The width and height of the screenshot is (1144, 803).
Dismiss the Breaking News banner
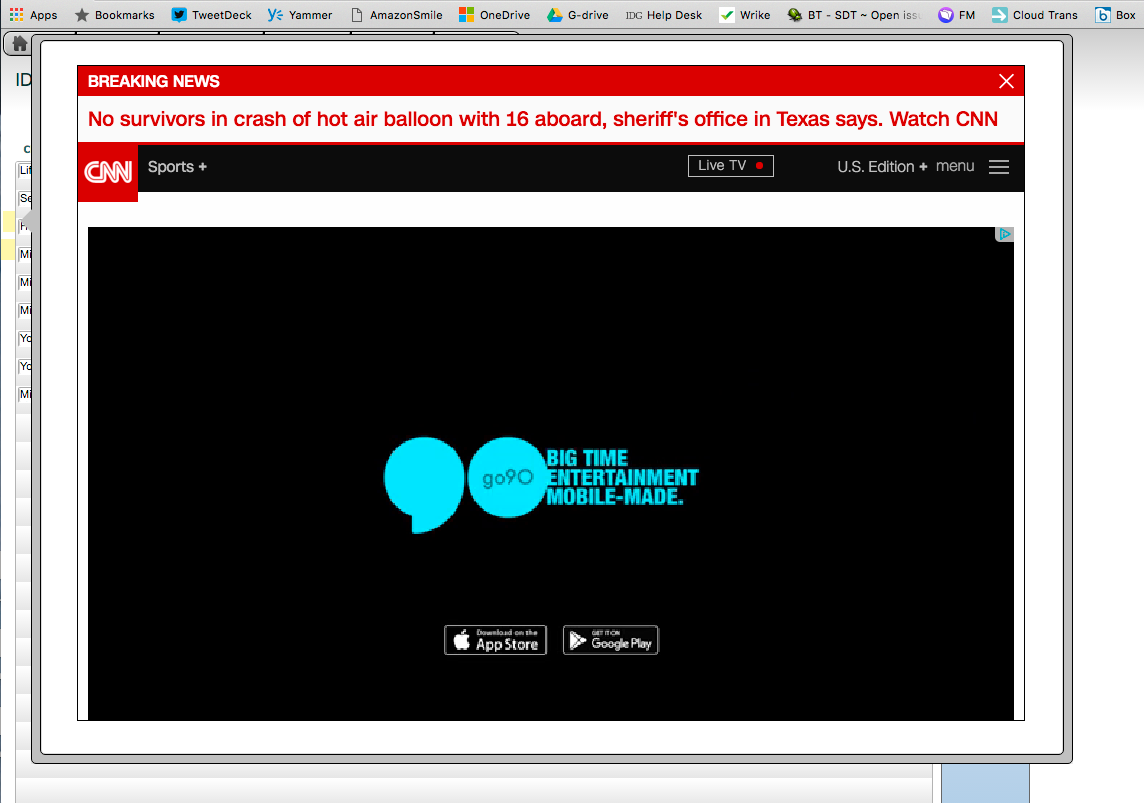1006,81
